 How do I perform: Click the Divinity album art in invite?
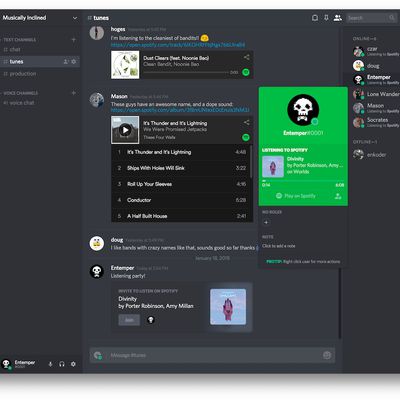point(228,307)
